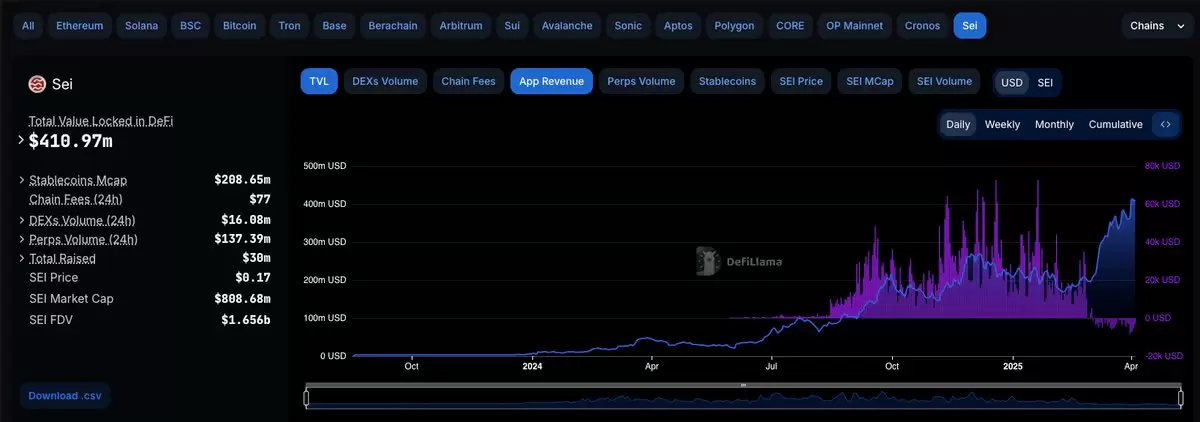The width and height of the screenshot is (1200, 422).
Task: Switch denomination to SEI
Action: [x=1045, y=82]
